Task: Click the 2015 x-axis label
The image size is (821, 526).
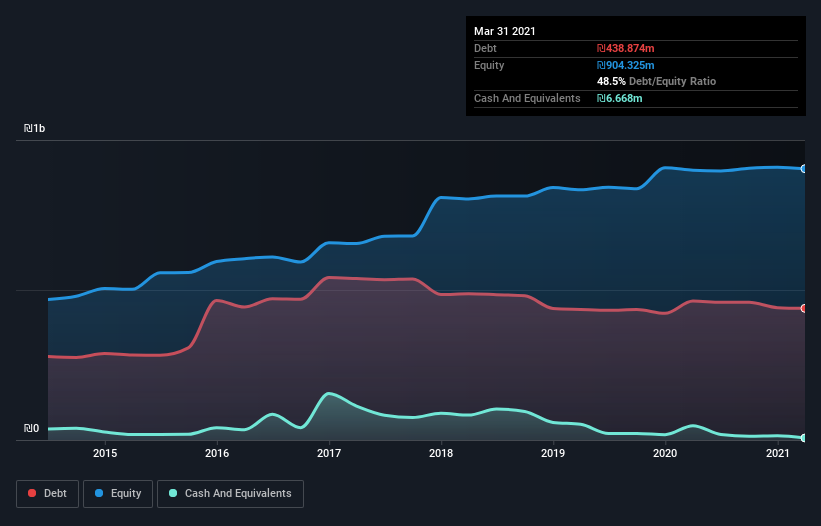Action: coord(105,453)
